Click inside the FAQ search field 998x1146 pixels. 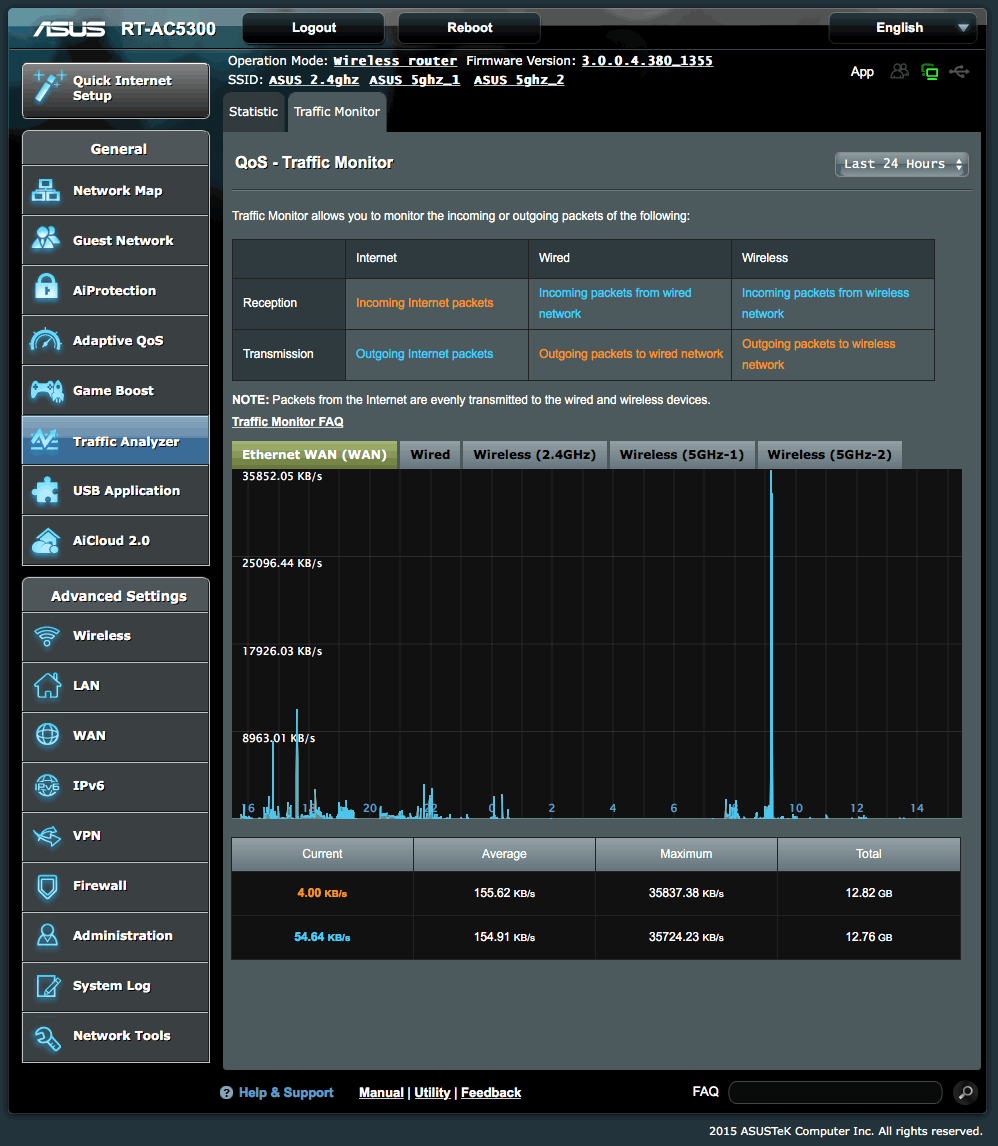pos(835,1092)
